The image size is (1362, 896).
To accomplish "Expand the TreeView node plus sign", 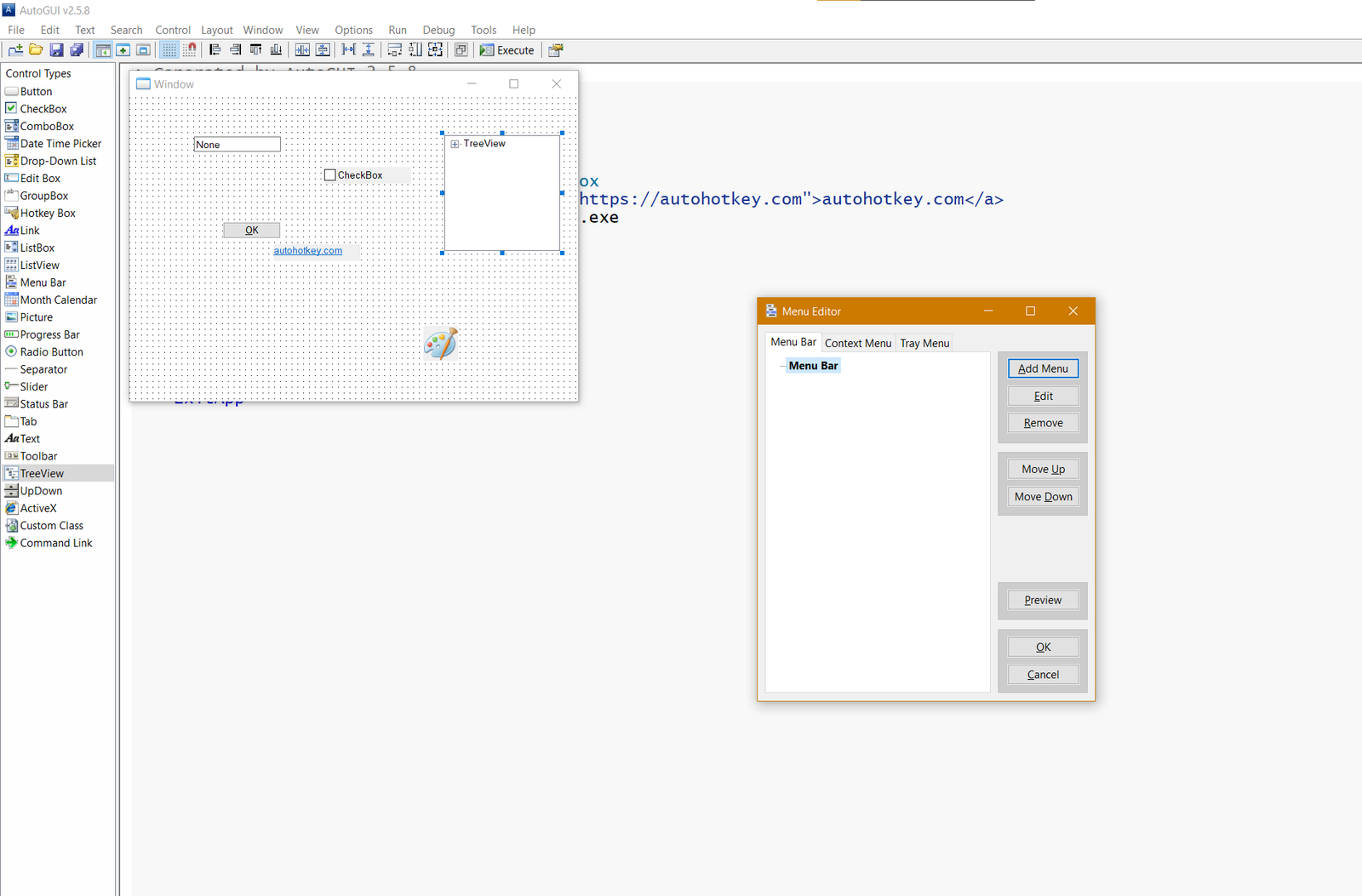I will tap(455, 144).
